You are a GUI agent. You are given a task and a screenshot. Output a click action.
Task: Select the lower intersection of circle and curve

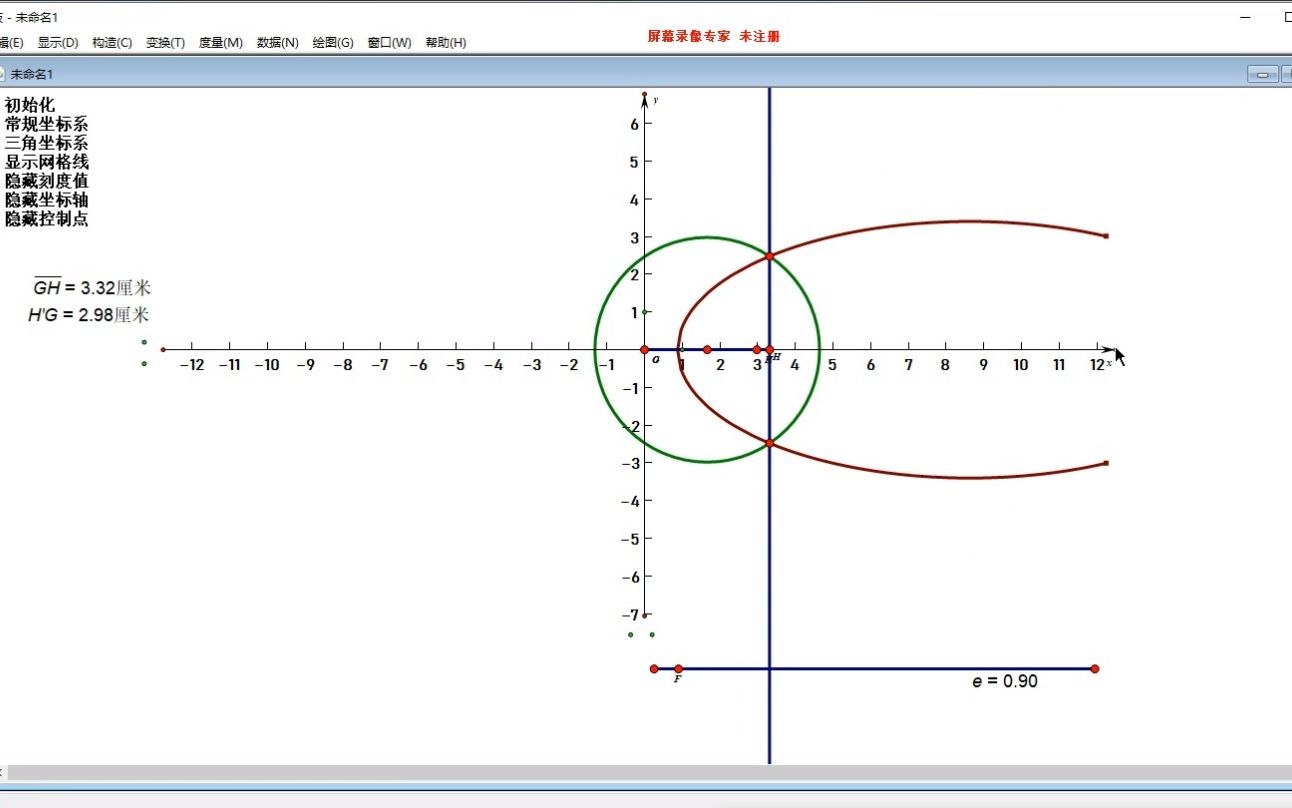[769, 442]
